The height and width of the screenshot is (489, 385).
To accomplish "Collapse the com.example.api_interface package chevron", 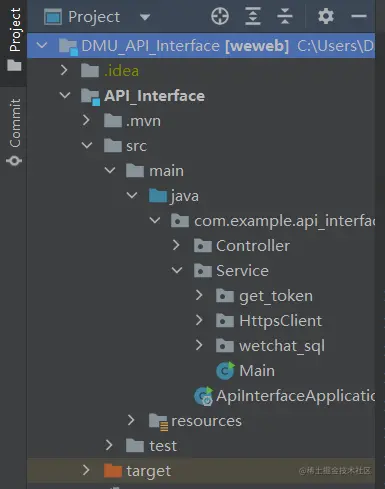I will [155, 220].
